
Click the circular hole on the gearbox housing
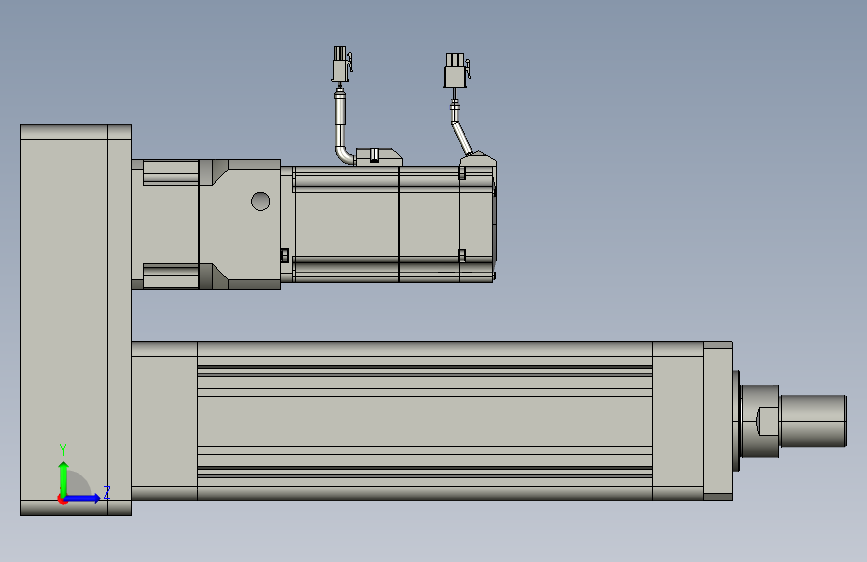click(260, 201)
